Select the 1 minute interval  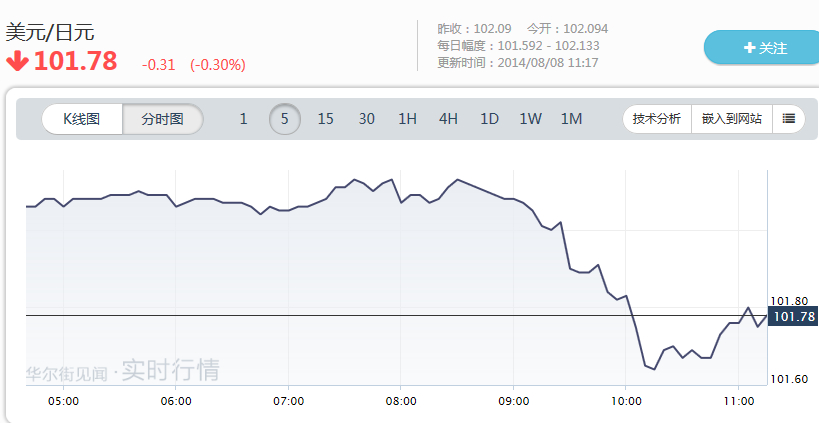click(243, 119)
